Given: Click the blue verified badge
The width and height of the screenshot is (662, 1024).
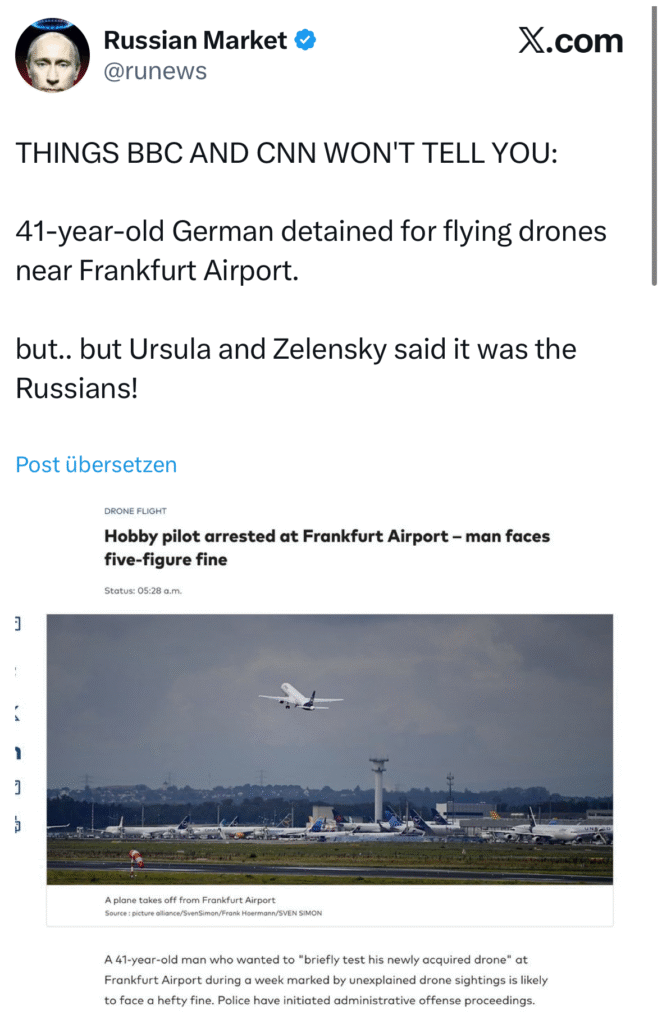Looking at the screenshot, I should coord(306,41).
